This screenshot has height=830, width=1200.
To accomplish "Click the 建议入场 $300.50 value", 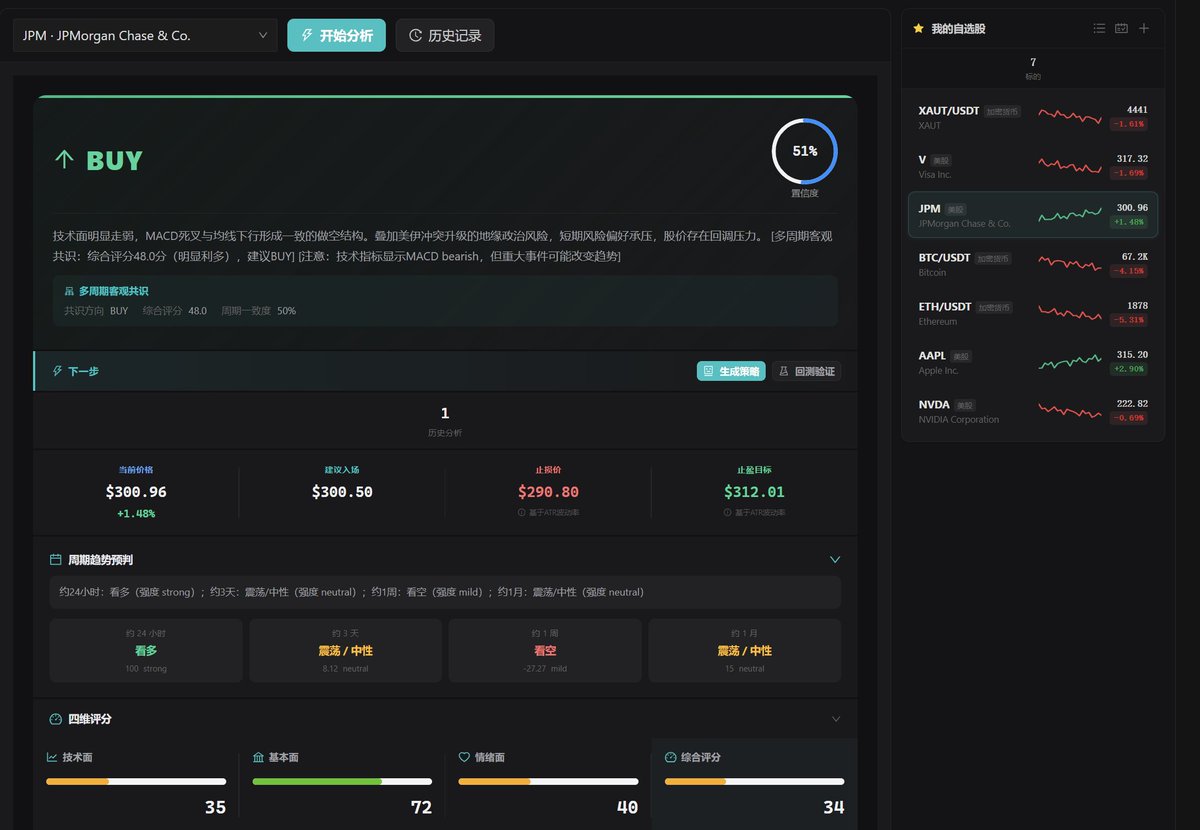I will [342, 492].
